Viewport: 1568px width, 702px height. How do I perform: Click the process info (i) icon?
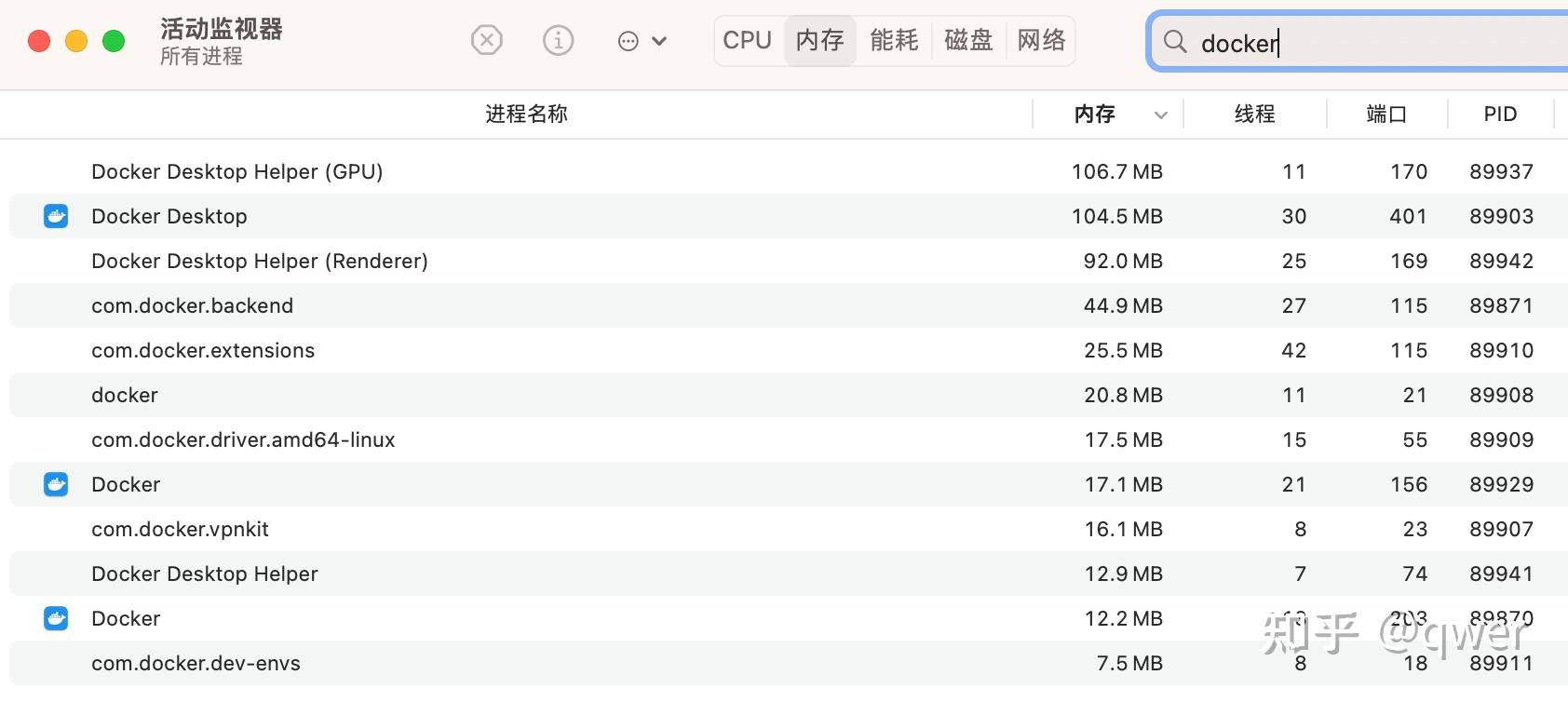point(558,41)
